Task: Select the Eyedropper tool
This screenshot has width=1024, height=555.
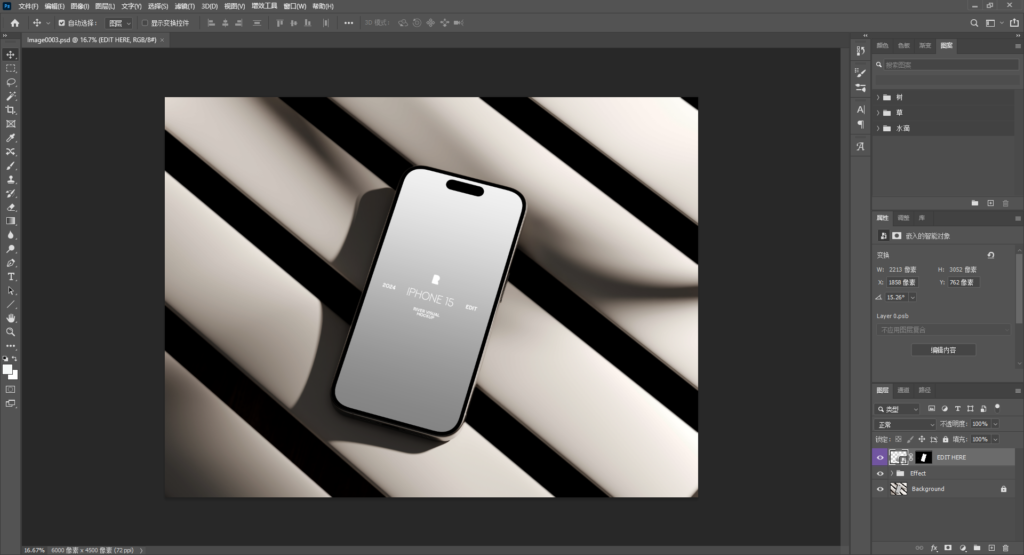Action: [10, 138]
